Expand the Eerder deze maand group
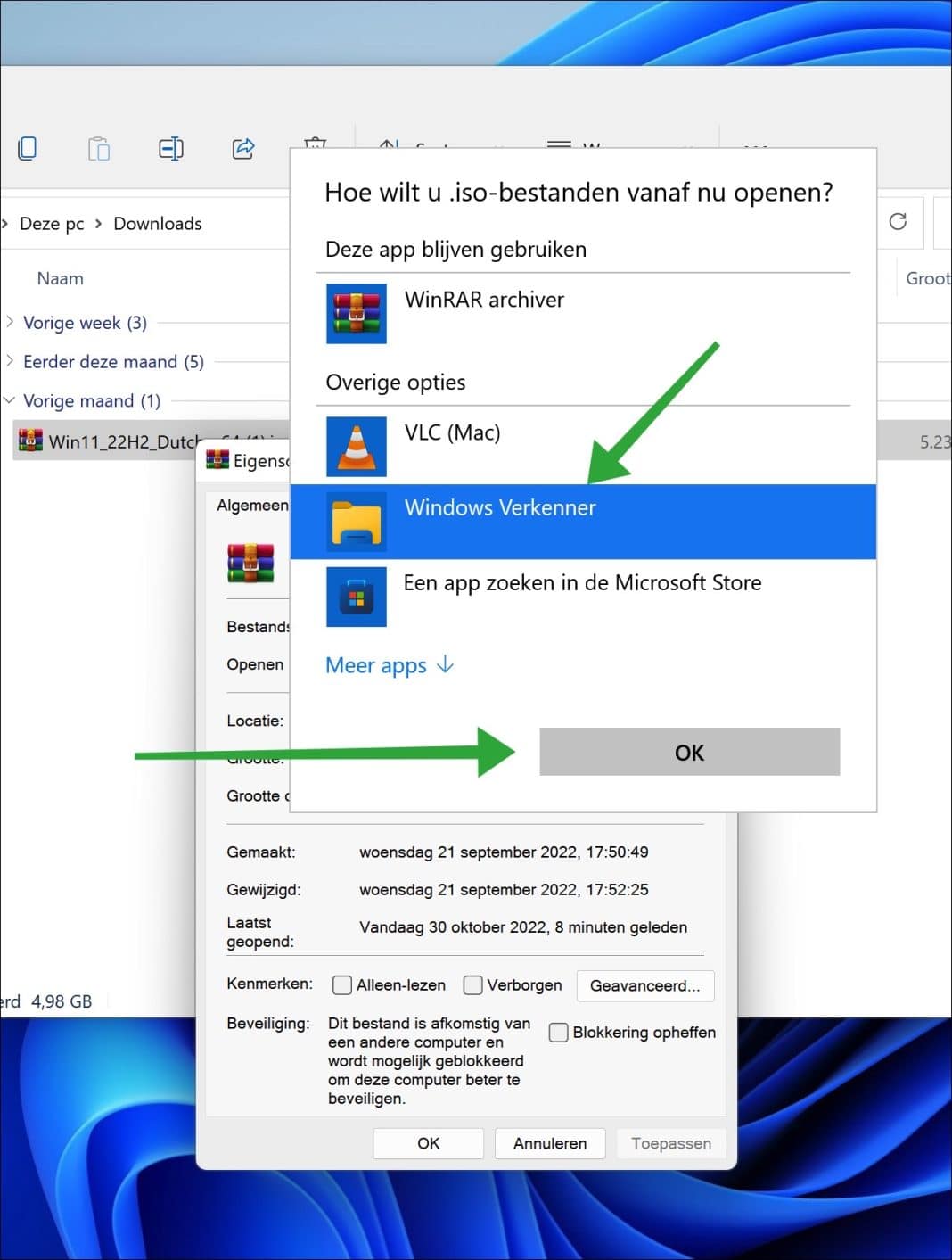The height and width of the screenshot is (1260, 952). tap(10, 362)
